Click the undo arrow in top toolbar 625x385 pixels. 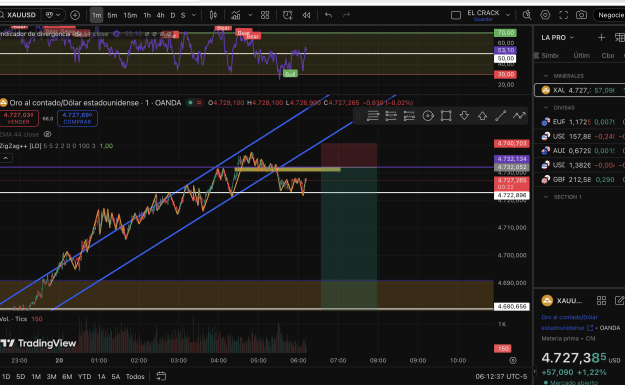click(x=328, y=15)
